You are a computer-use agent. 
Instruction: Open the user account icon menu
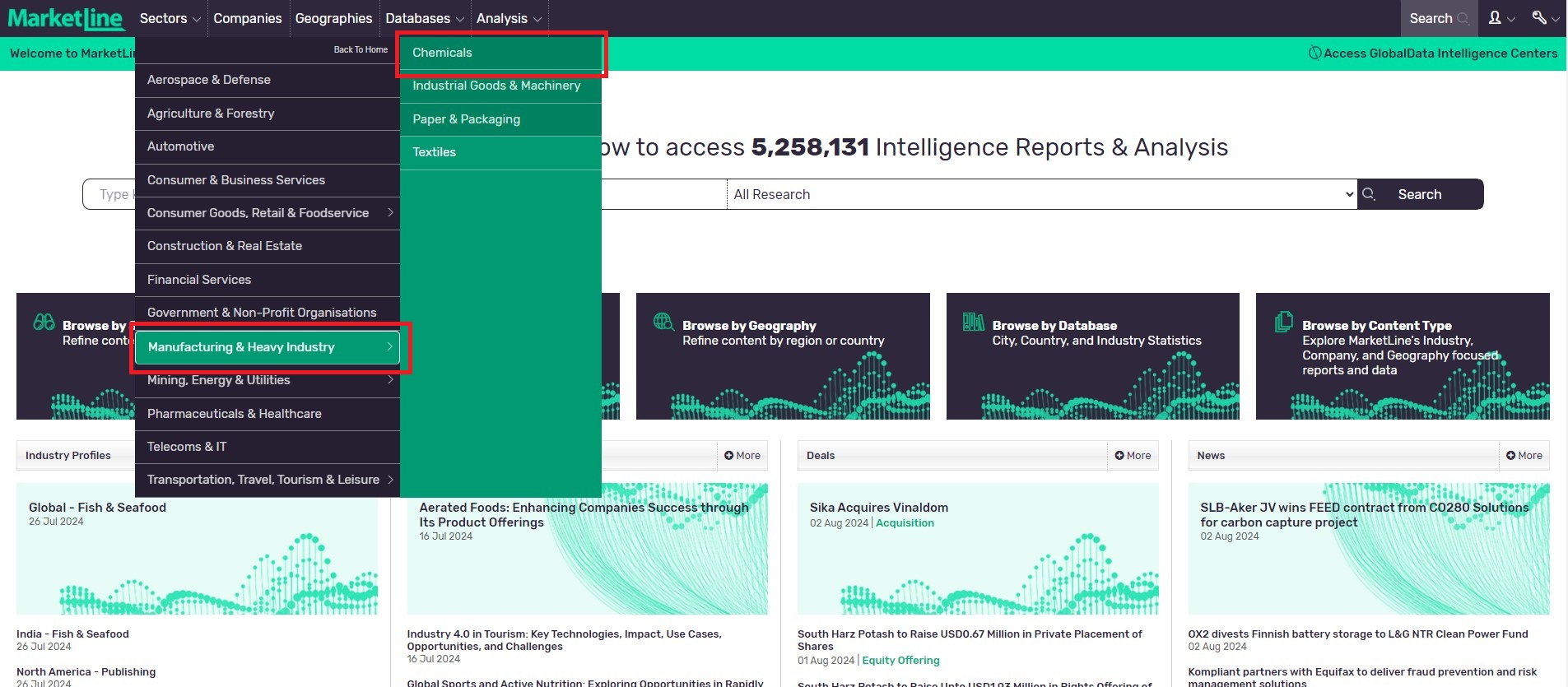[1501, 18]
